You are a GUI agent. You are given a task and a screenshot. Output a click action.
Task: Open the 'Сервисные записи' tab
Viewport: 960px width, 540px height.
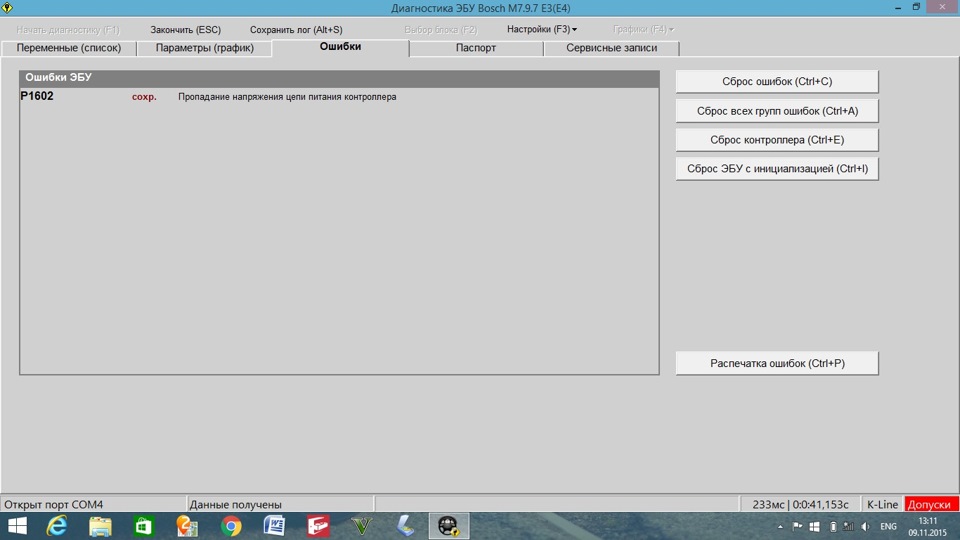point(612,48)
